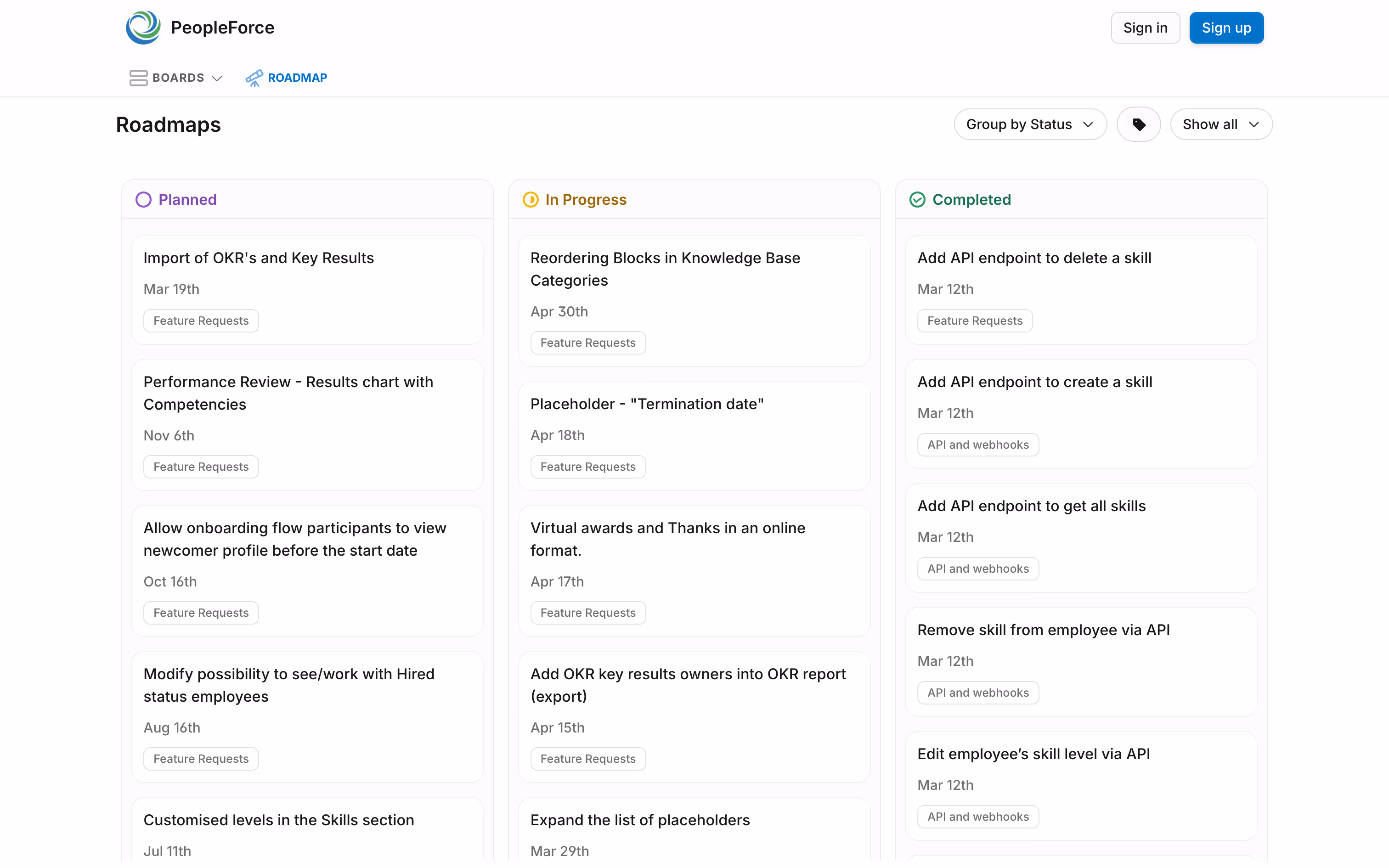The image size is (1389, 868).
Task: Click Feature Requests tag on delete skill card
Action: point(974,321)
